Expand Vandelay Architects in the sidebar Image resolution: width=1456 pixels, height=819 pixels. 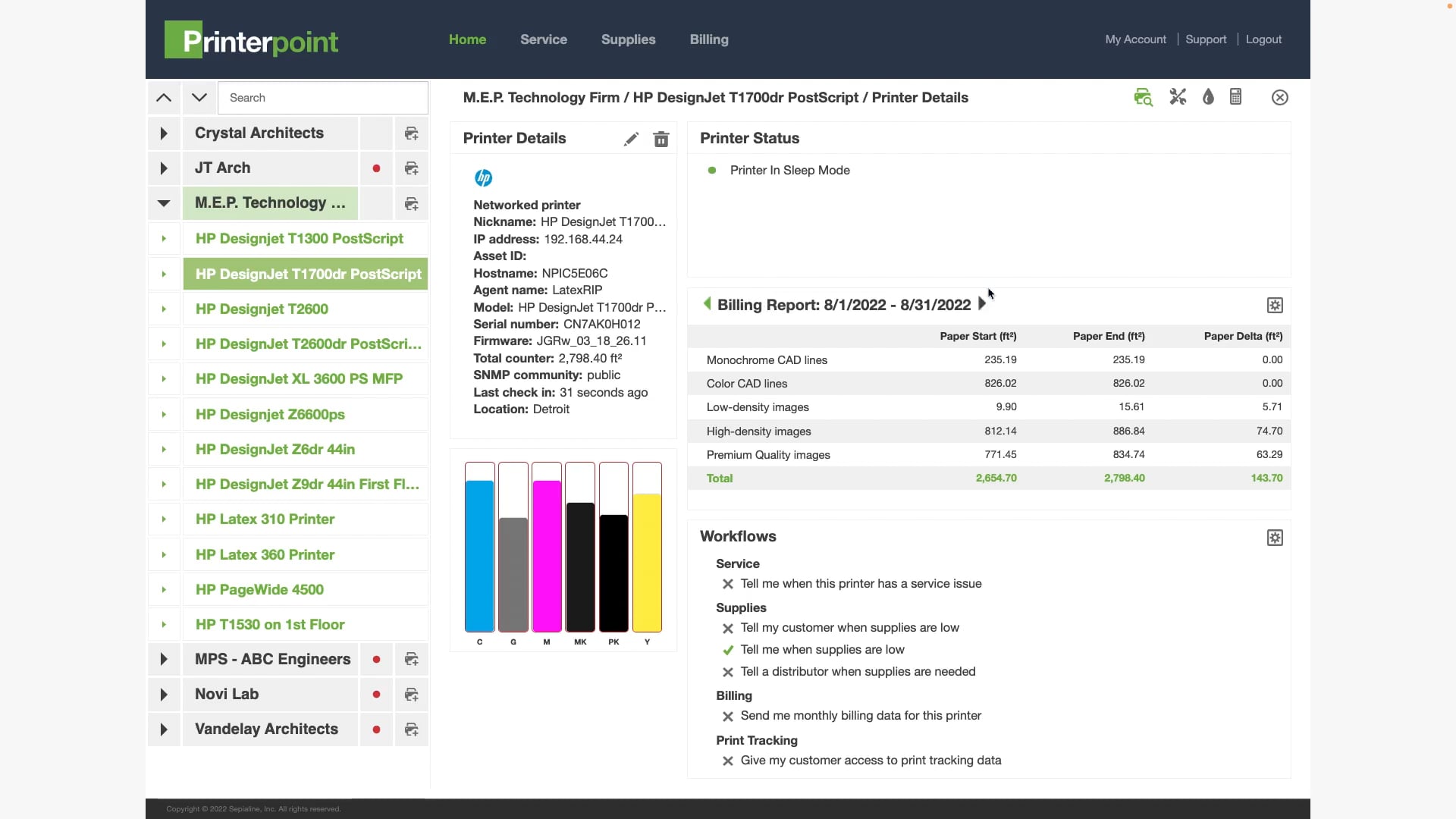(x=164, y=730)
